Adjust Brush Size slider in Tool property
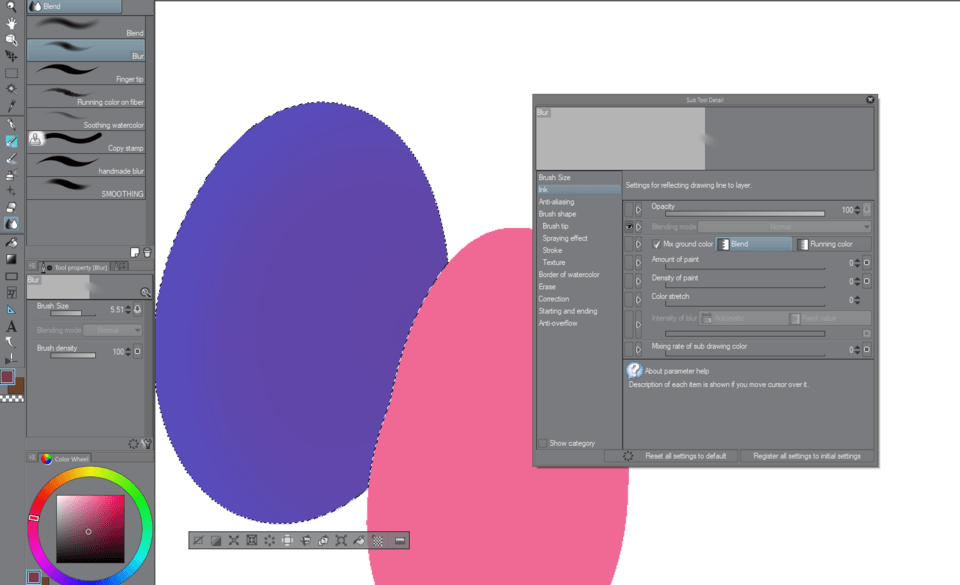The image size is (960, 585). click(73, 313)
